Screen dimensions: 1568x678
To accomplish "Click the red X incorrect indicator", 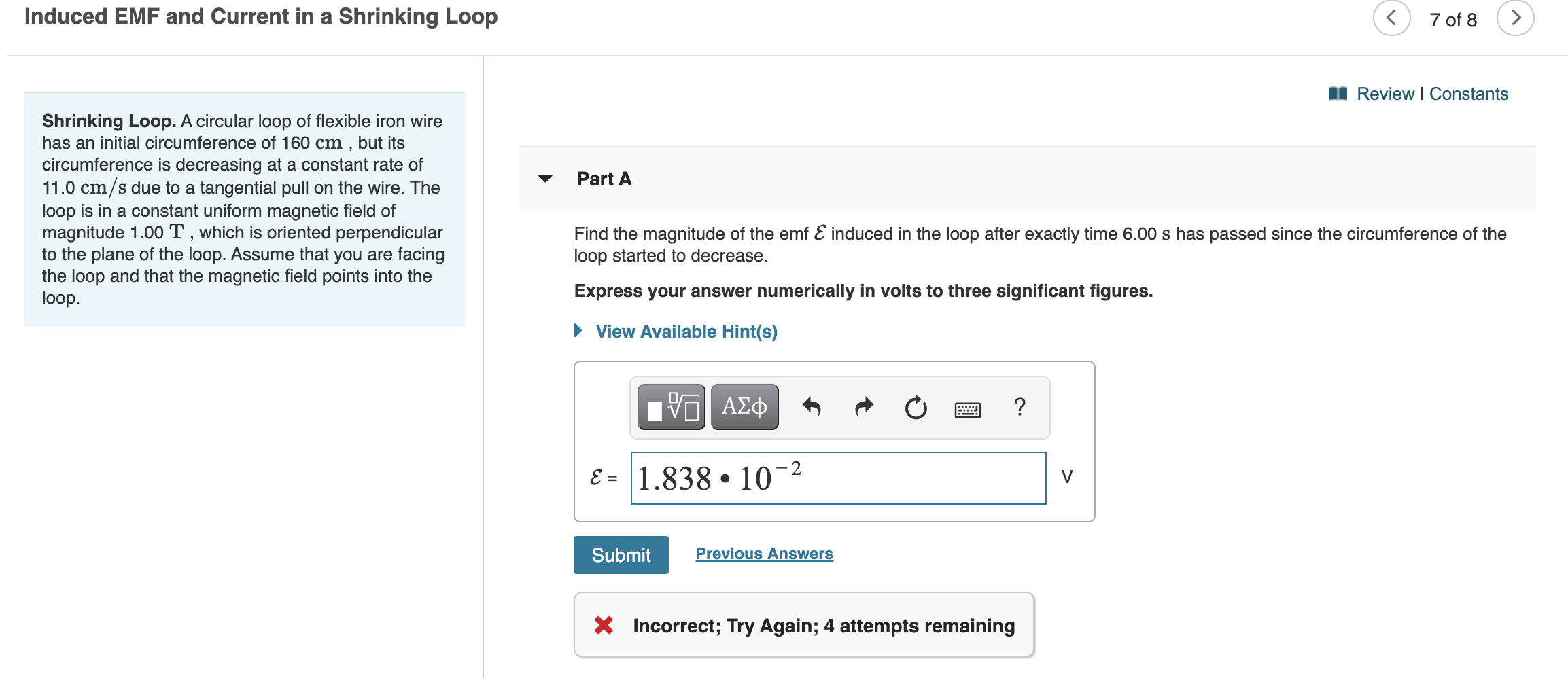I will click(x=603, y=625).
